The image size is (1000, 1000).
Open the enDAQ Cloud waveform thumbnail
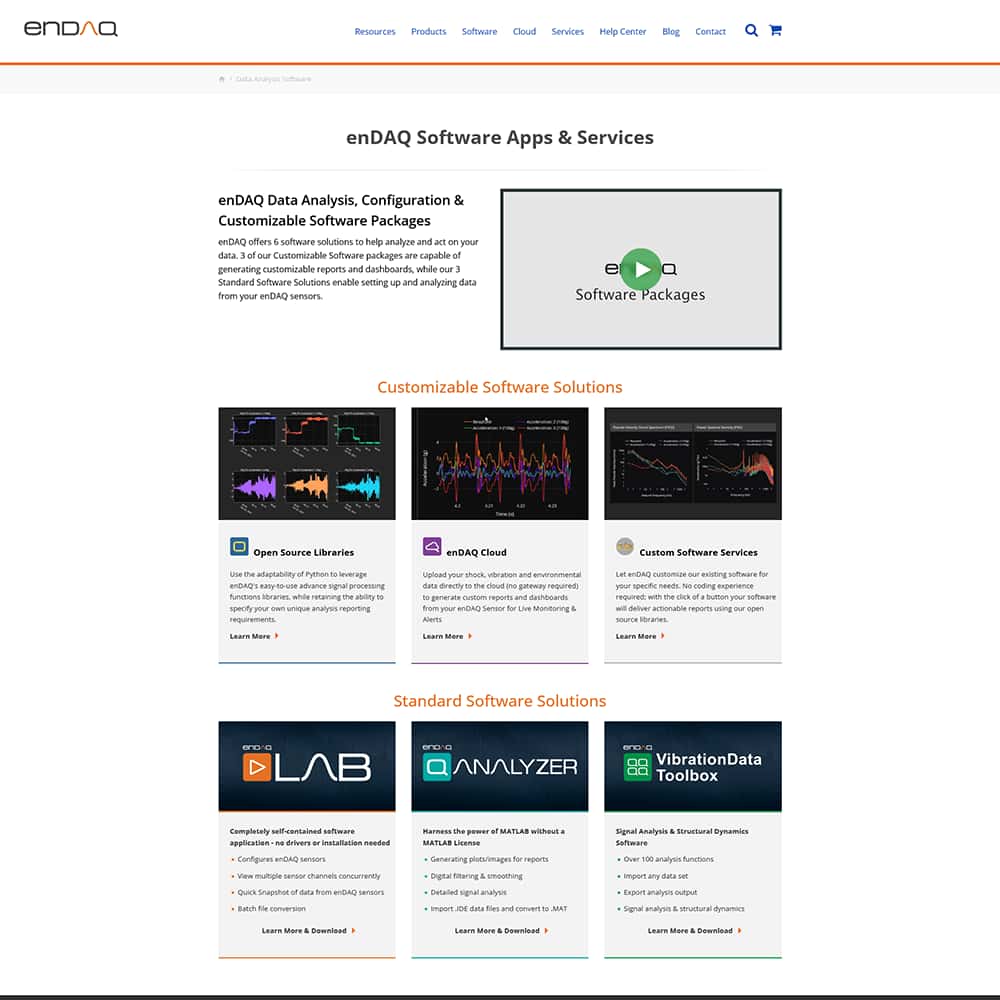500,464
